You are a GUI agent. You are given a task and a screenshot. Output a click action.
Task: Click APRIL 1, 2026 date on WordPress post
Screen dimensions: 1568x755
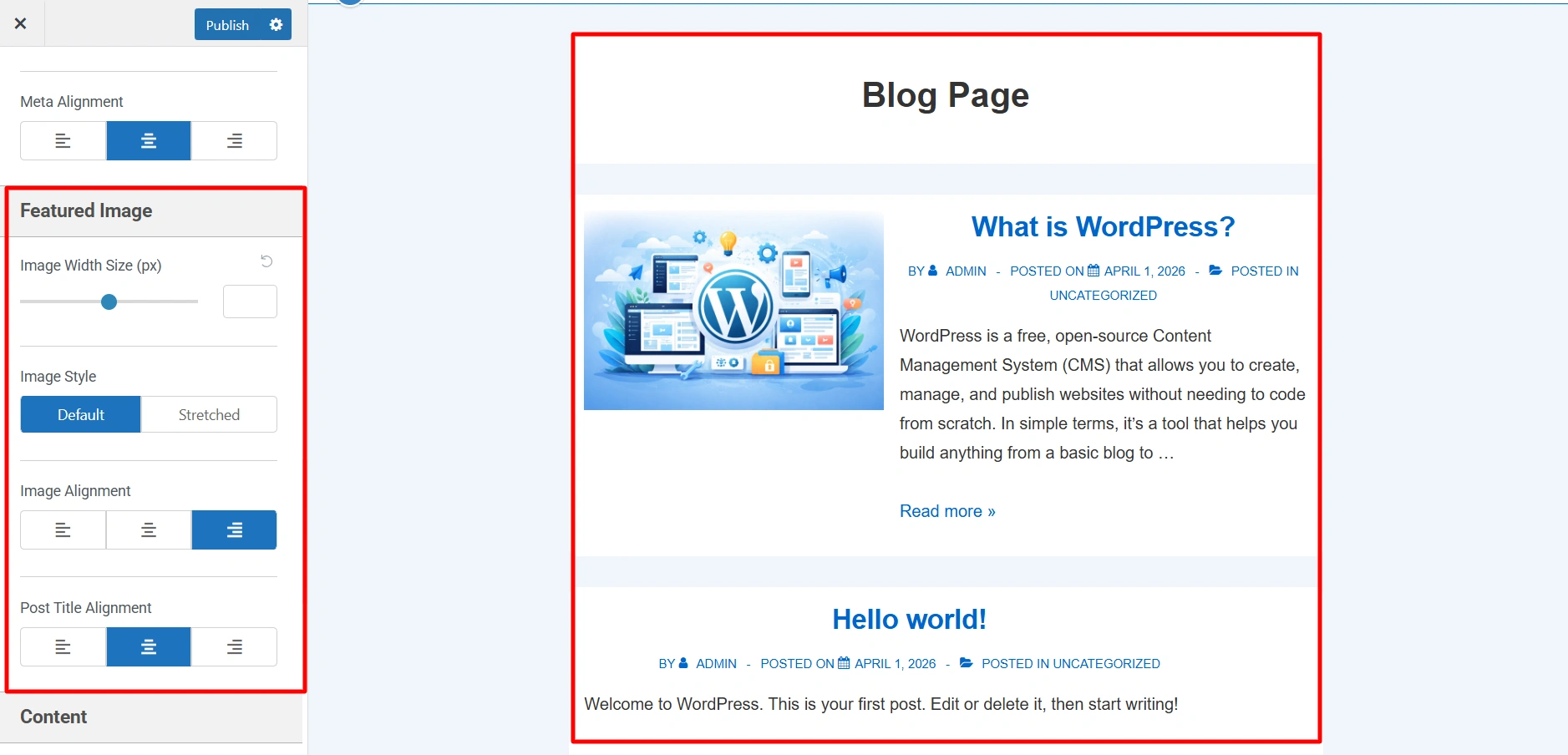[1144, 271]
